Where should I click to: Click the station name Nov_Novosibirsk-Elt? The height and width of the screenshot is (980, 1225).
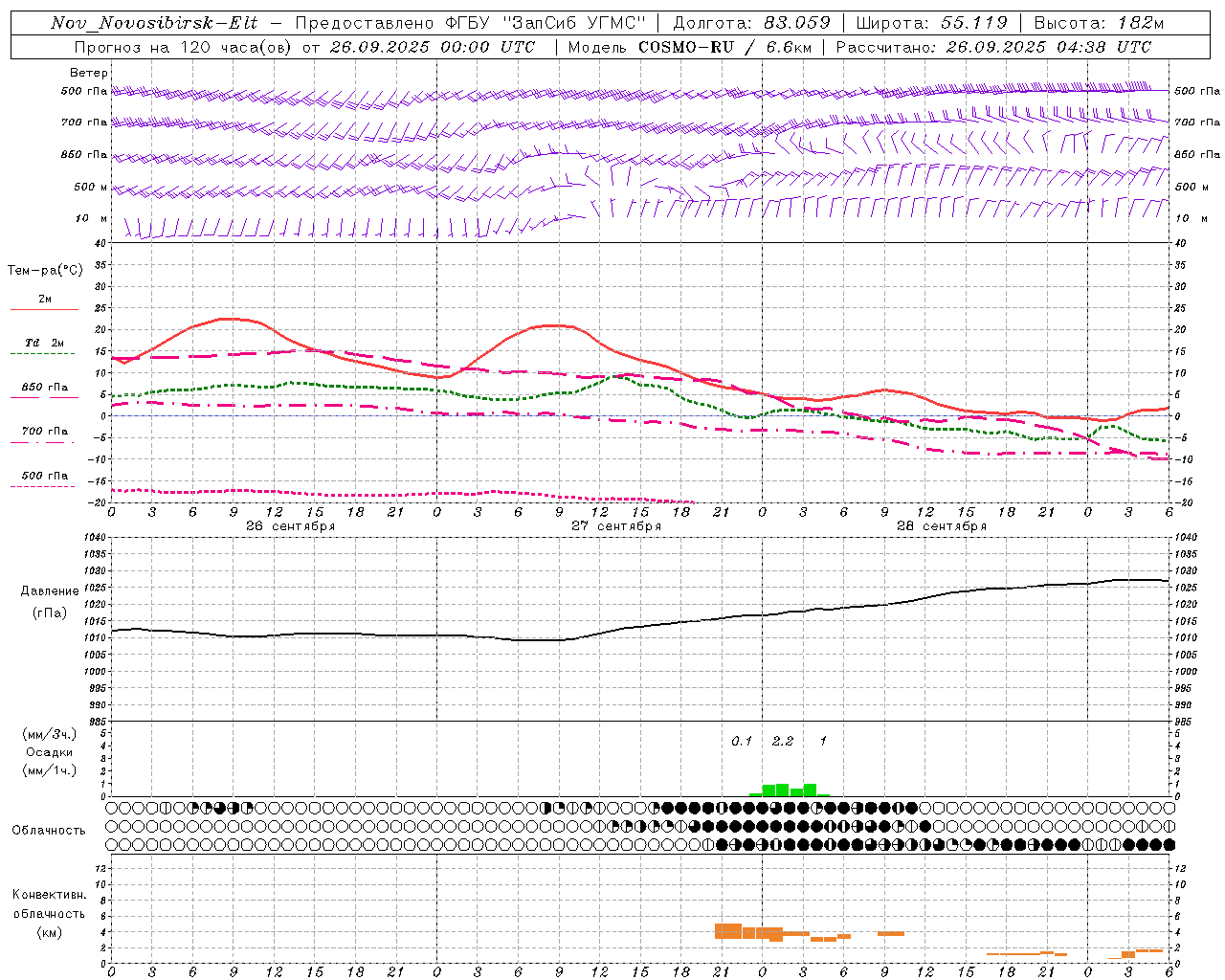tap(154, 23)
